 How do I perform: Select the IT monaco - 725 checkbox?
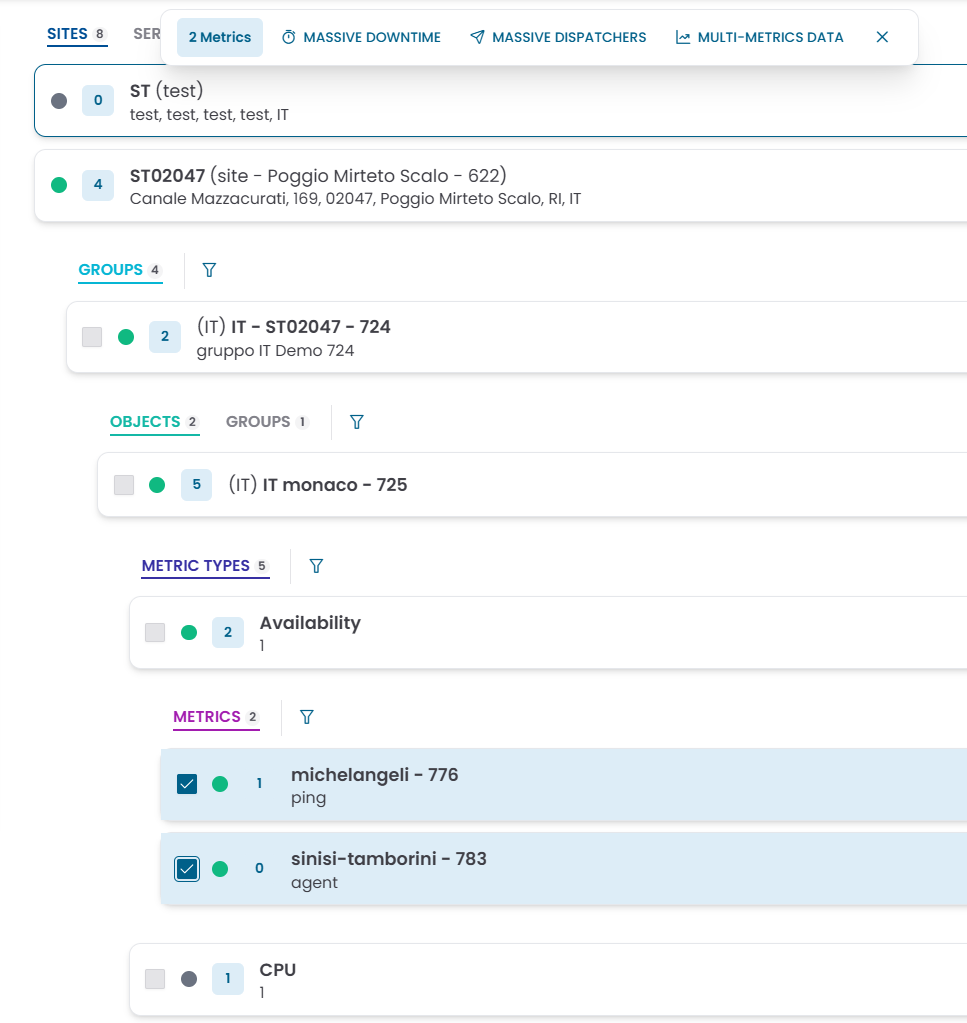124,485
